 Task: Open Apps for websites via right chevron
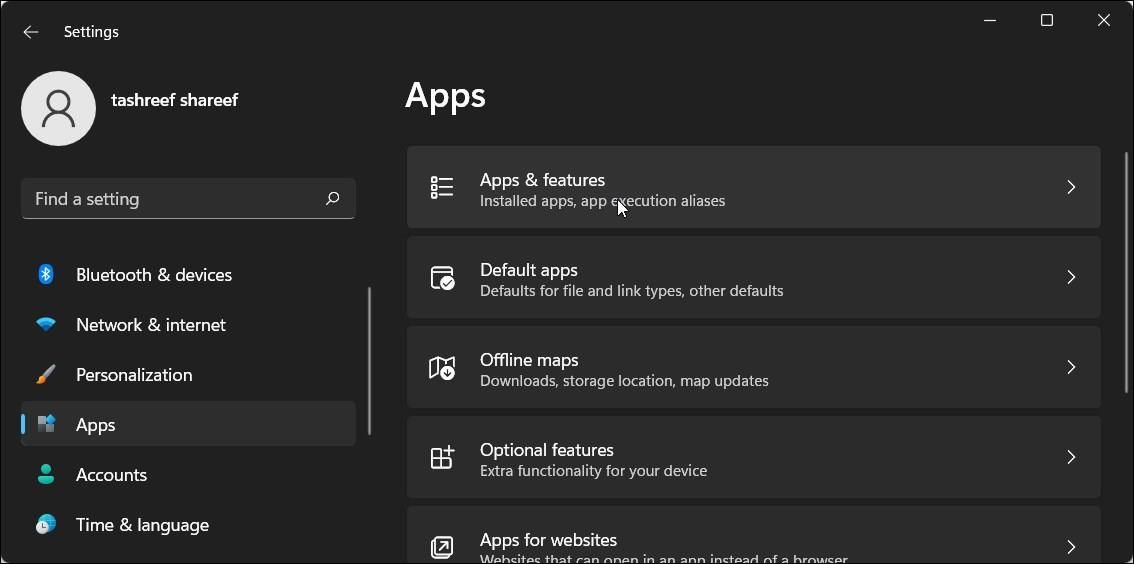[1071, 546]
